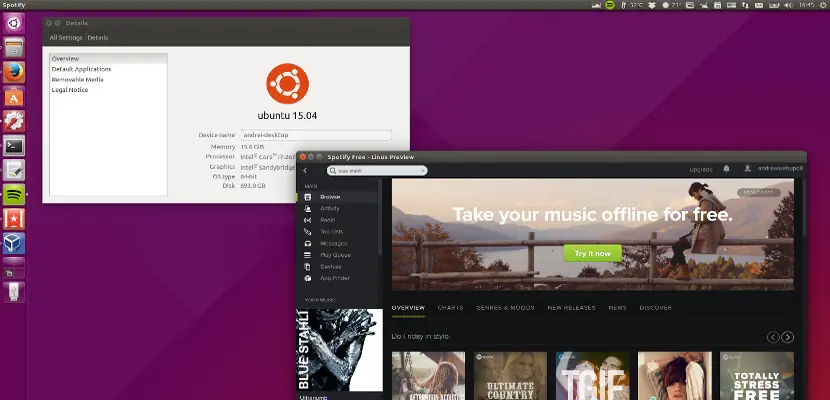Image resolution: width=830 pixels, height=400 pixels.
Task: Show previous playlists with left arrow
Action: 773,337
